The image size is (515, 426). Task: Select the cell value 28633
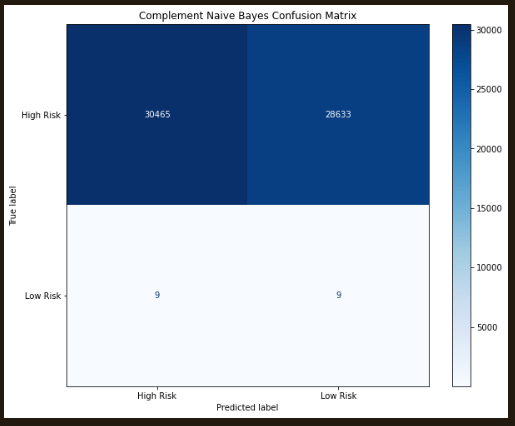coord(338,114)
